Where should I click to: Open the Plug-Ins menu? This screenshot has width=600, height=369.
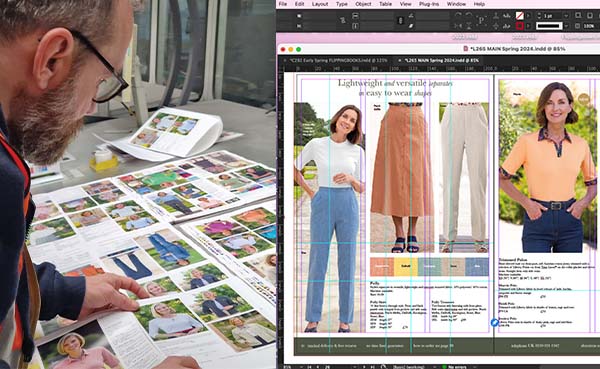[429, 4]
